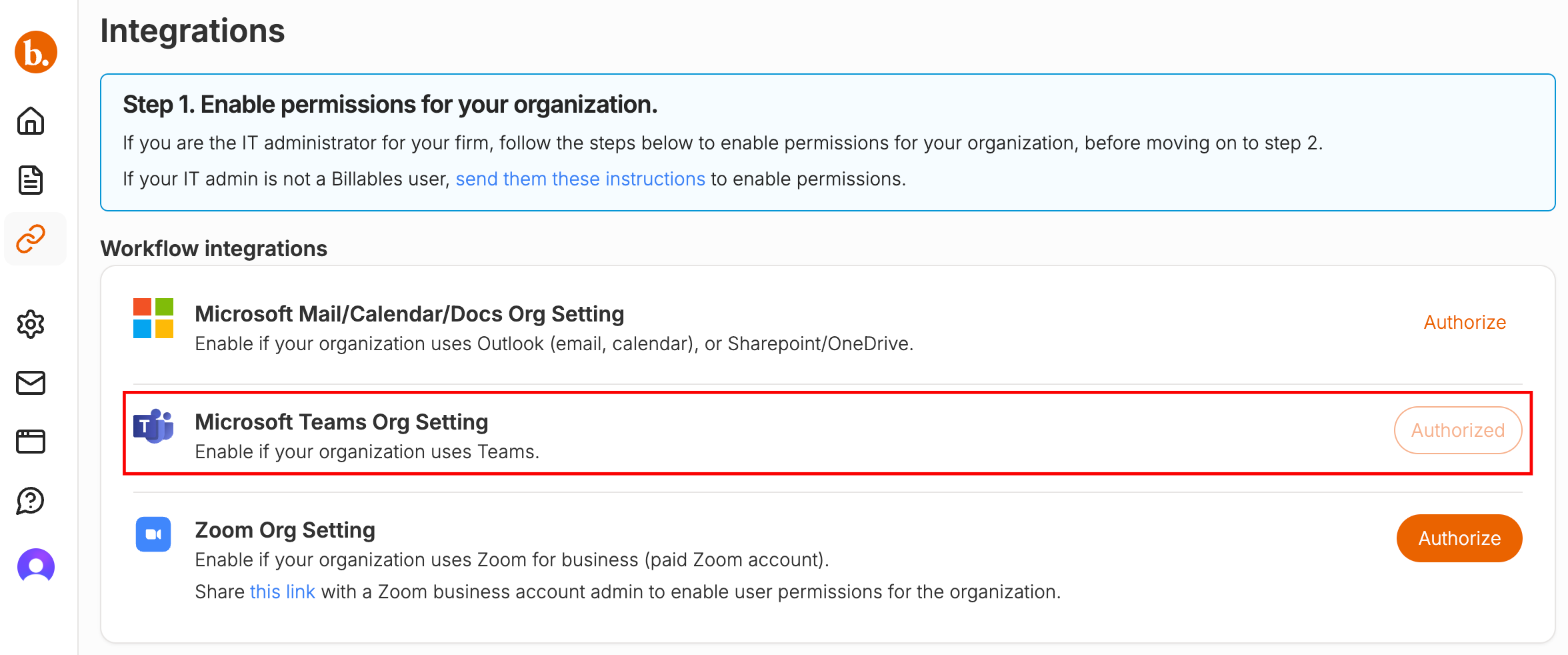Open Settings via the gear icon

(x=31, y=324)
